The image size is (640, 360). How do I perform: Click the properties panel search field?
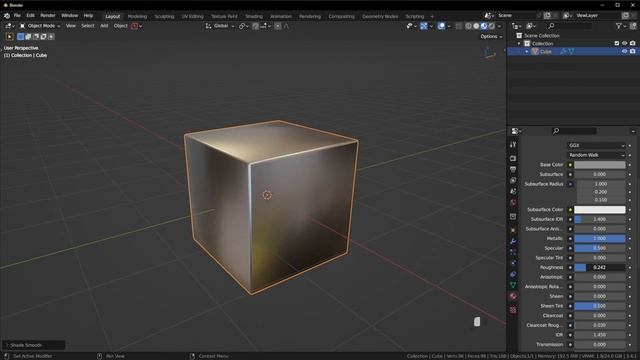coord(574,131)
